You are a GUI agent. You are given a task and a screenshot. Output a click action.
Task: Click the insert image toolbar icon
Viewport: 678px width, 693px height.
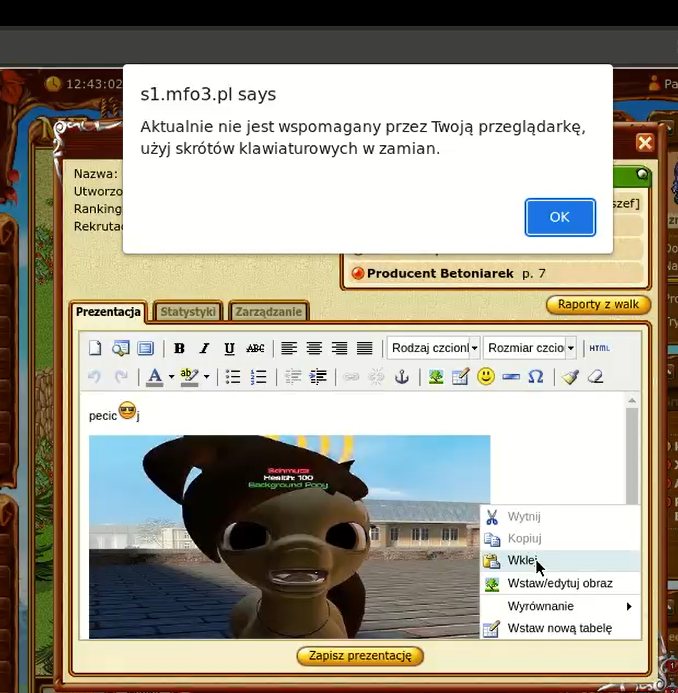436,377
